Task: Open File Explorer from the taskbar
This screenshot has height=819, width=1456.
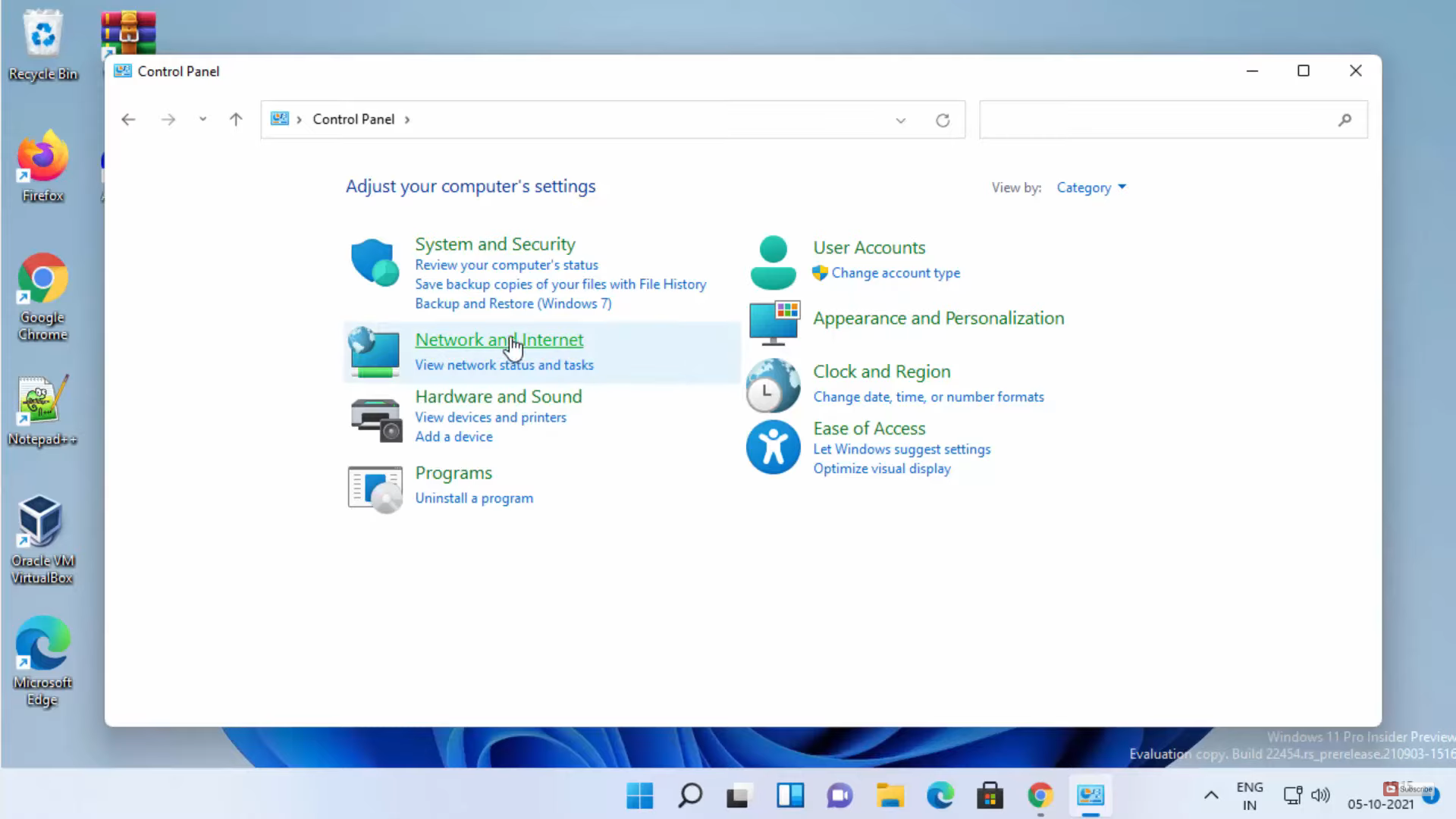Action: click(x=890, y=795)
